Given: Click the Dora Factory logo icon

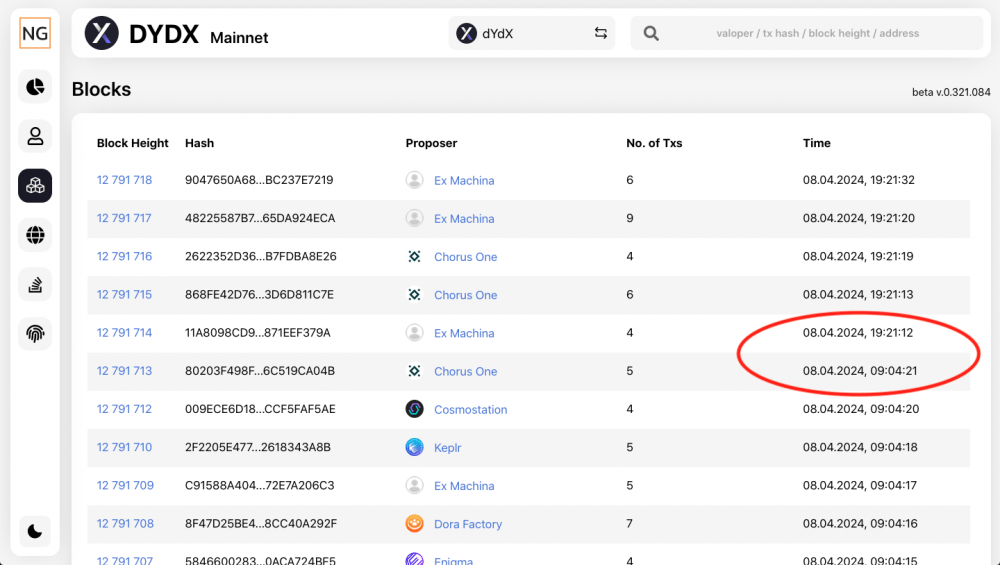Looking at the screenshot, I should coord(415,524).
